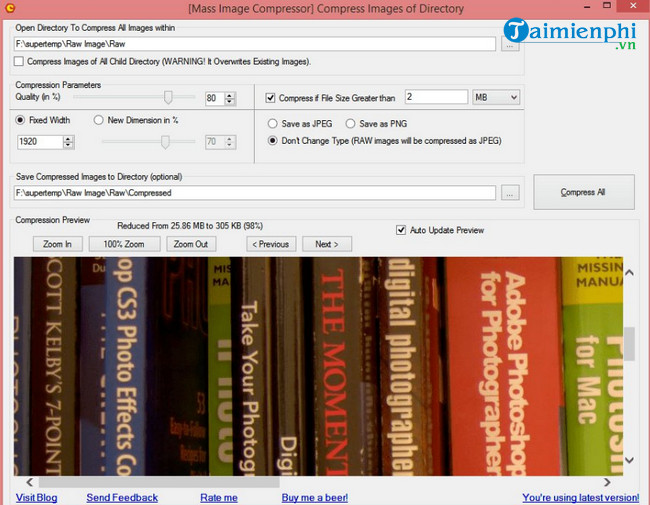Click the book spines preview image
The height and width of the screenshot is (505, 650).
click(x=318, y=366)
